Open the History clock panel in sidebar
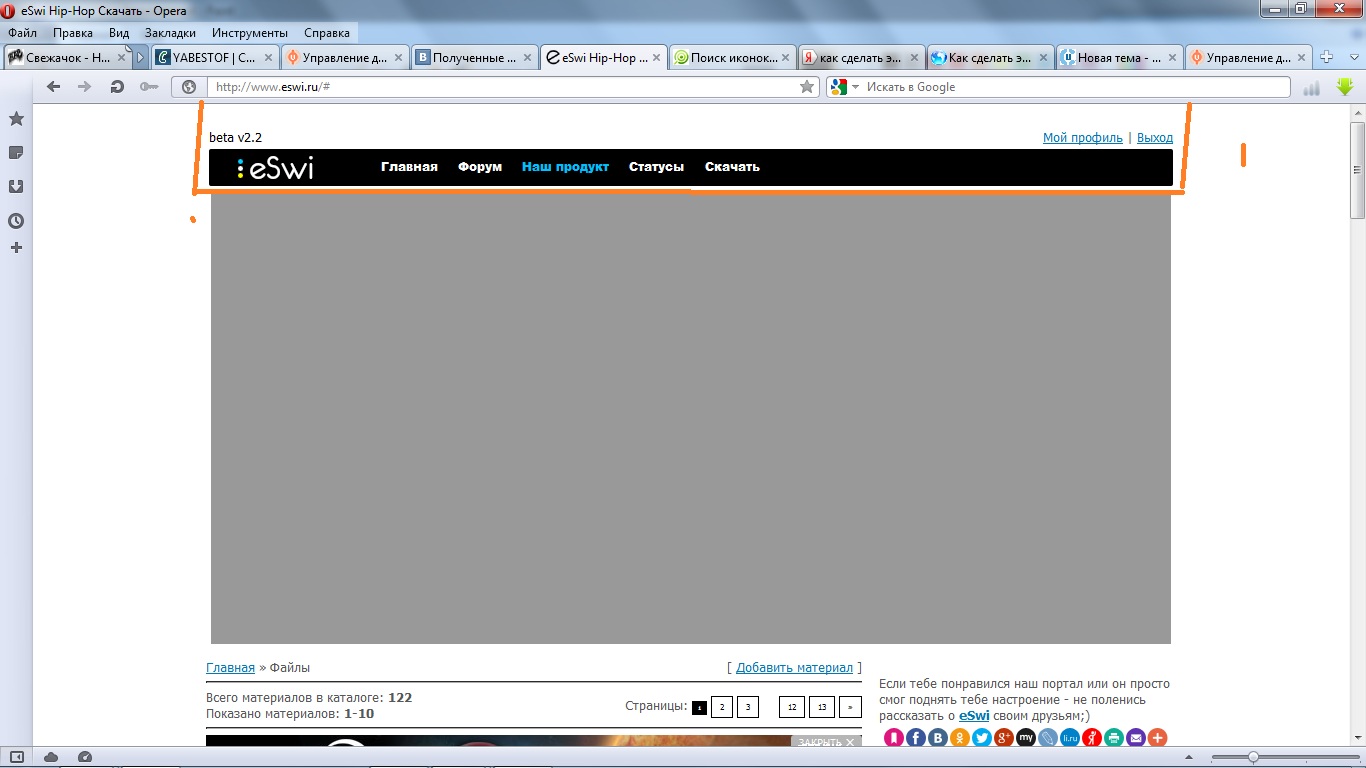The height and width of the screenshot is (768, 1366). pyautogui.click(x=16, y=221)
